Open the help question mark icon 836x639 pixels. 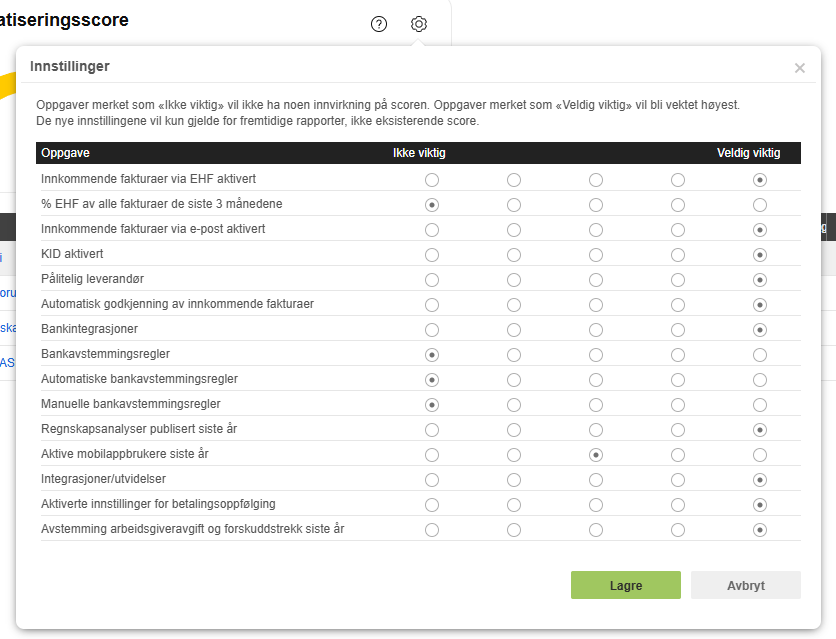click(x=379, y=24)
